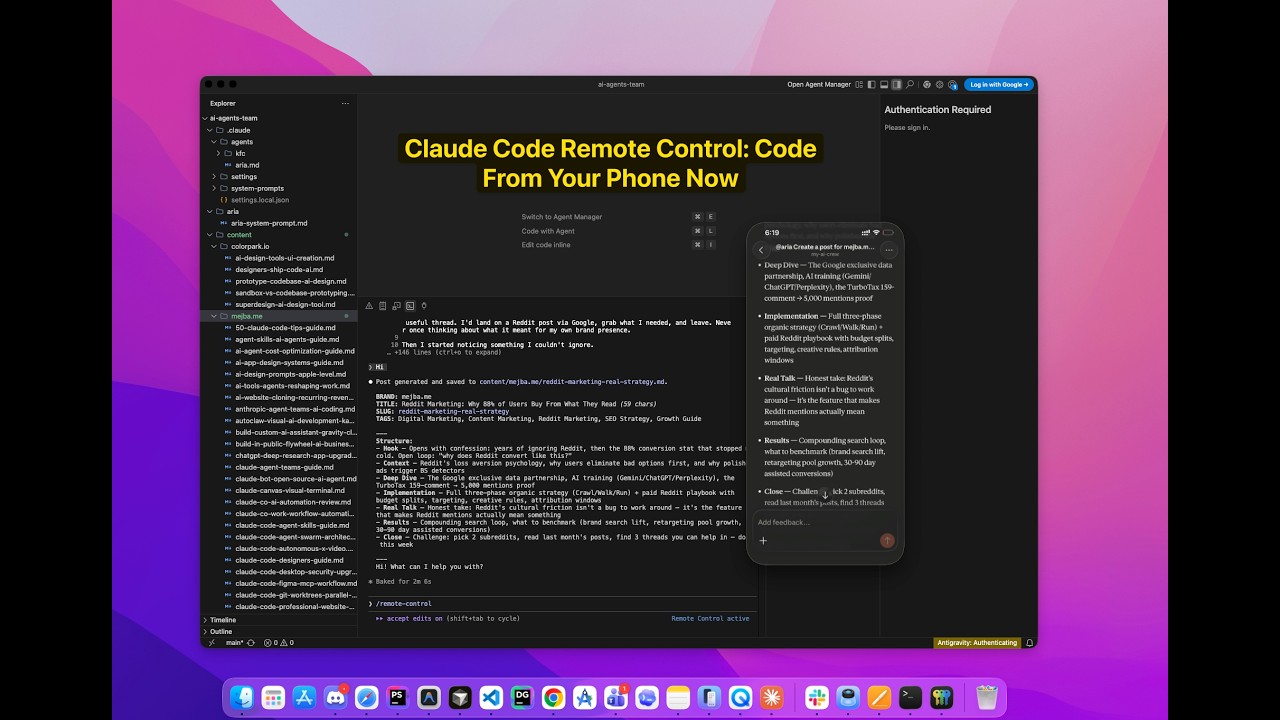Collapse the colorpark.io folder
The height and width of the screenshot is (720, 1280).
click(214, 246)
